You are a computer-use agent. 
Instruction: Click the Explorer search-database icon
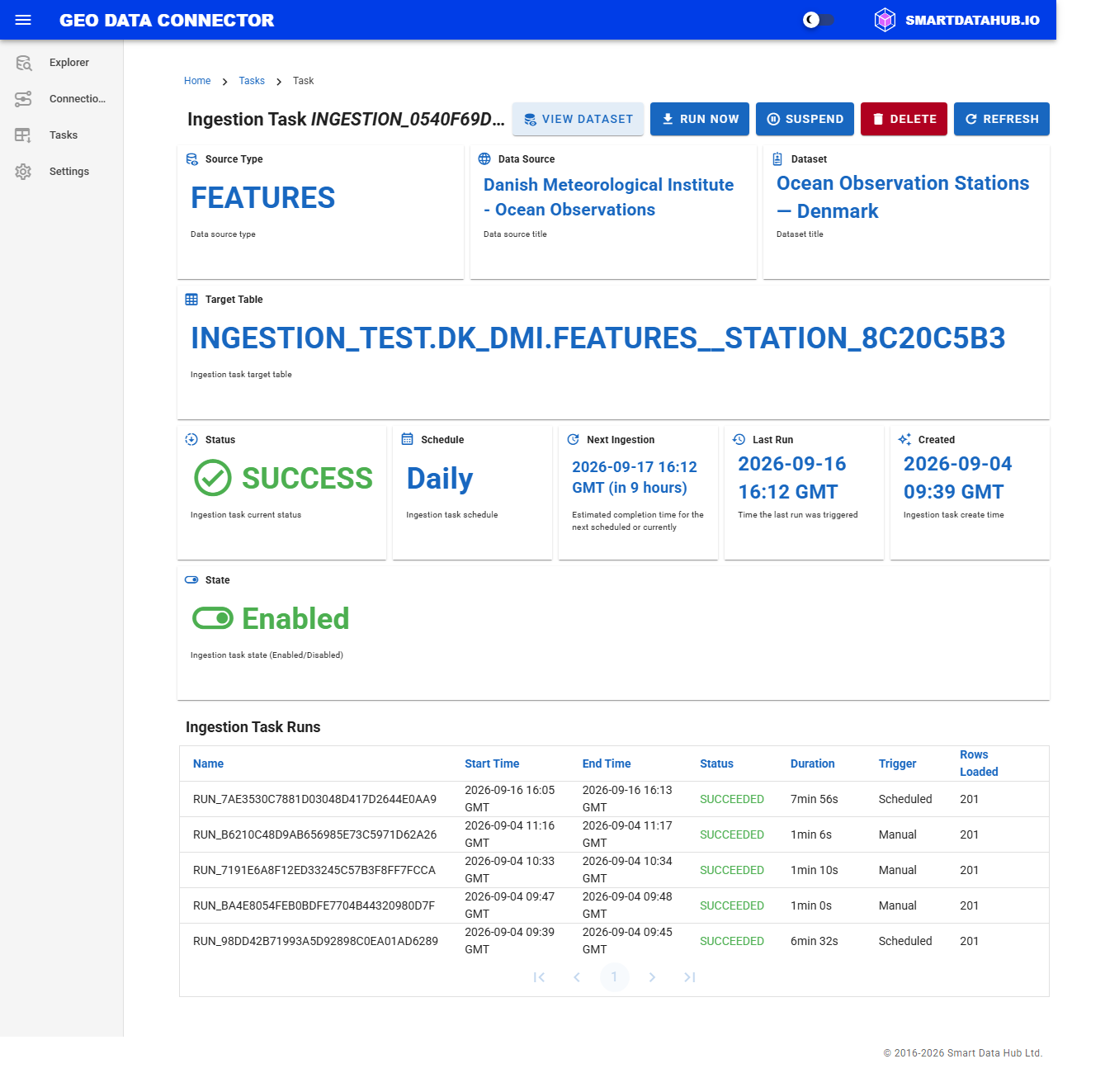coord(23,63)
